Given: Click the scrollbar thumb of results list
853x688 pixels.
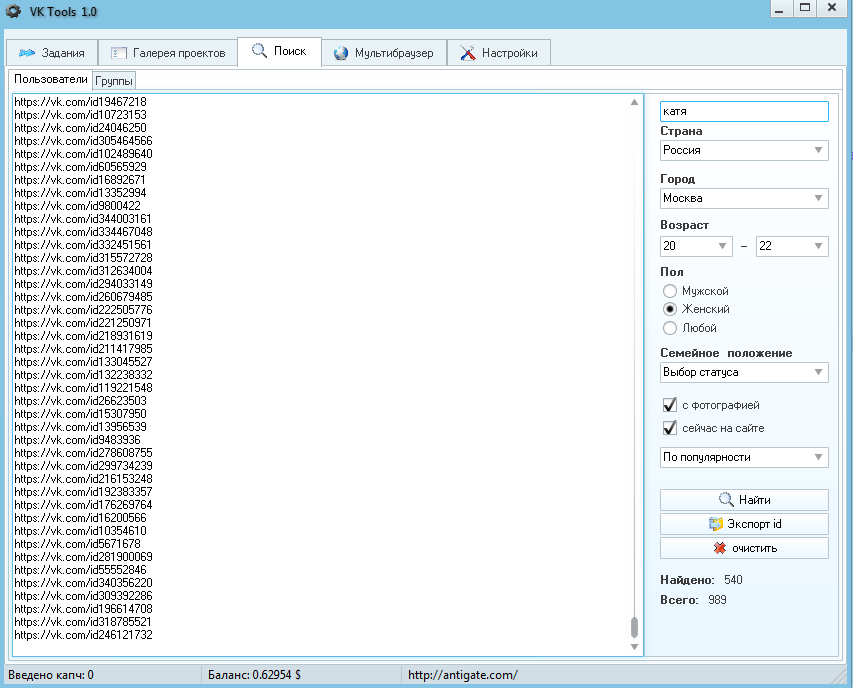Looking at the screenshot, I should pyautogui.click(x=634, y=627).
